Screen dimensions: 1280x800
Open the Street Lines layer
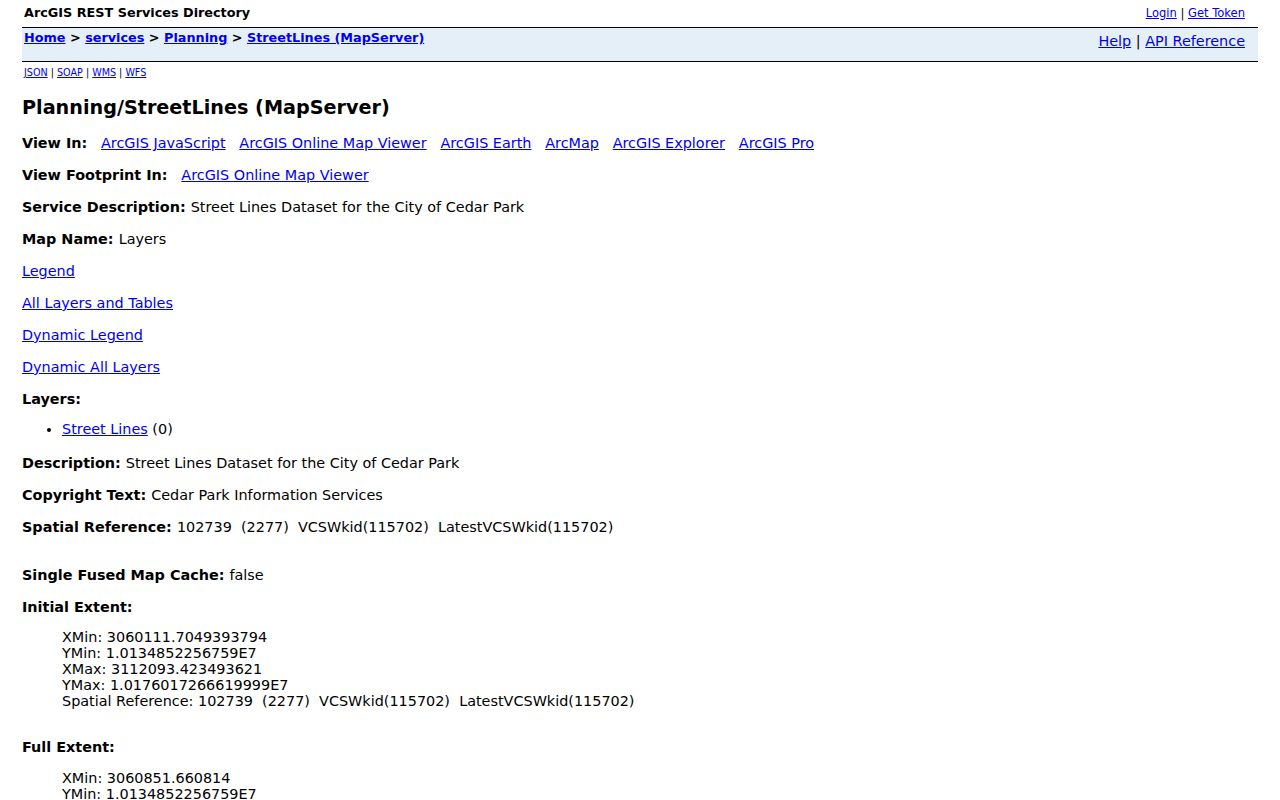click(105, 429)
